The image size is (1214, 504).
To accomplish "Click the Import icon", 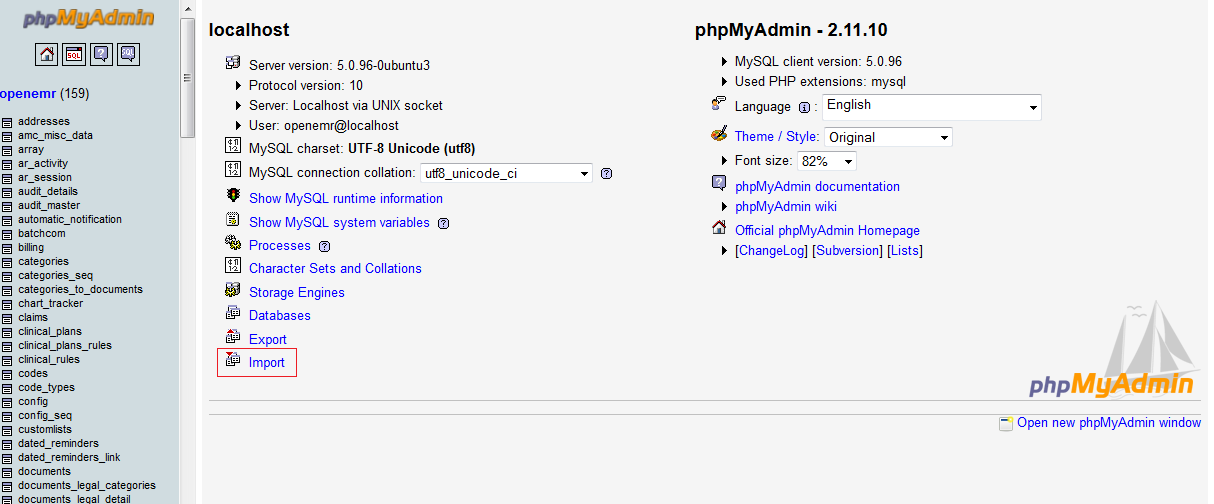I will (233, 361).
